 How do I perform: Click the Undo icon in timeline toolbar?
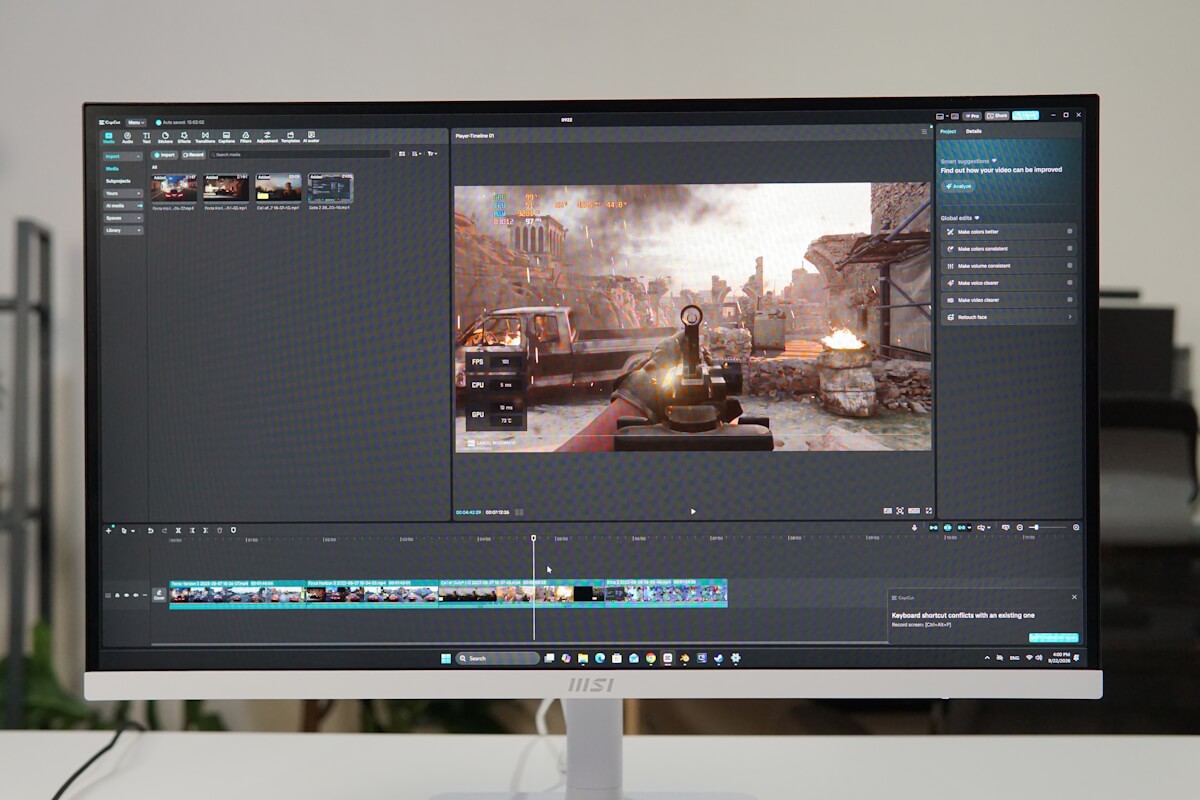coord(150,530)
